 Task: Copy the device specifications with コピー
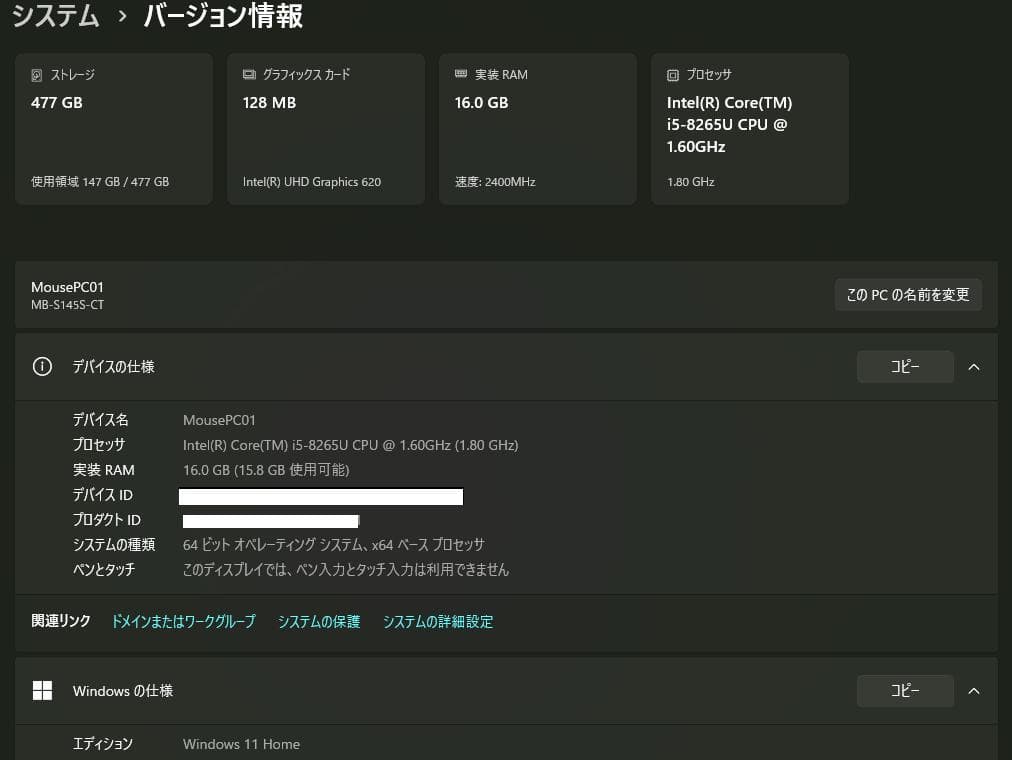(904, 366)
